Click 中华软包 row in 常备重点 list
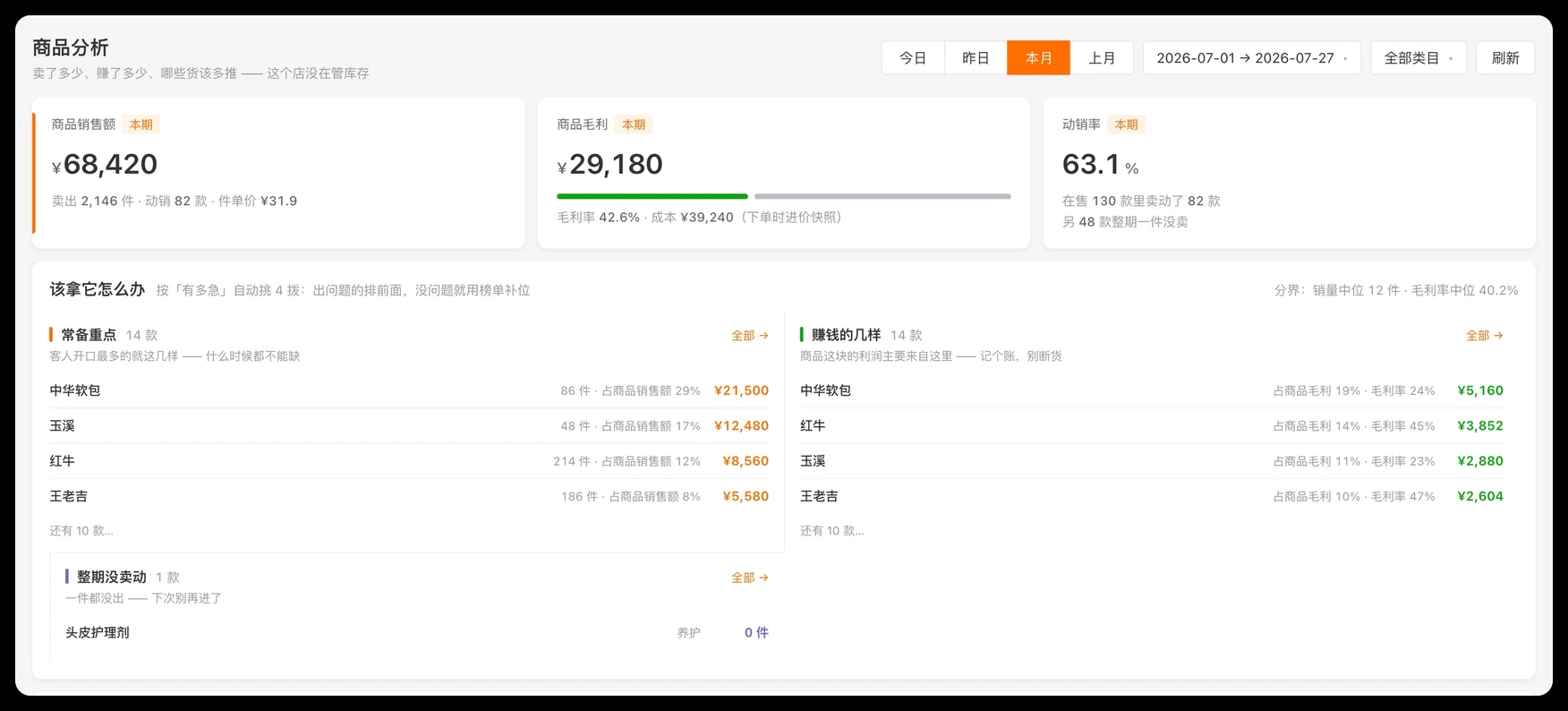This screenshot has height=711, width=1568. pos(409,390)
